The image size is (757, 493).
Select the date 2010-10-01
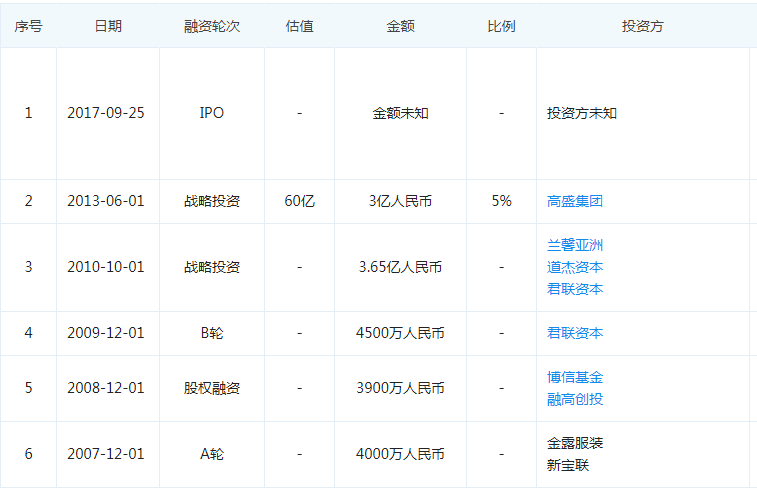[x=106, y=267]
